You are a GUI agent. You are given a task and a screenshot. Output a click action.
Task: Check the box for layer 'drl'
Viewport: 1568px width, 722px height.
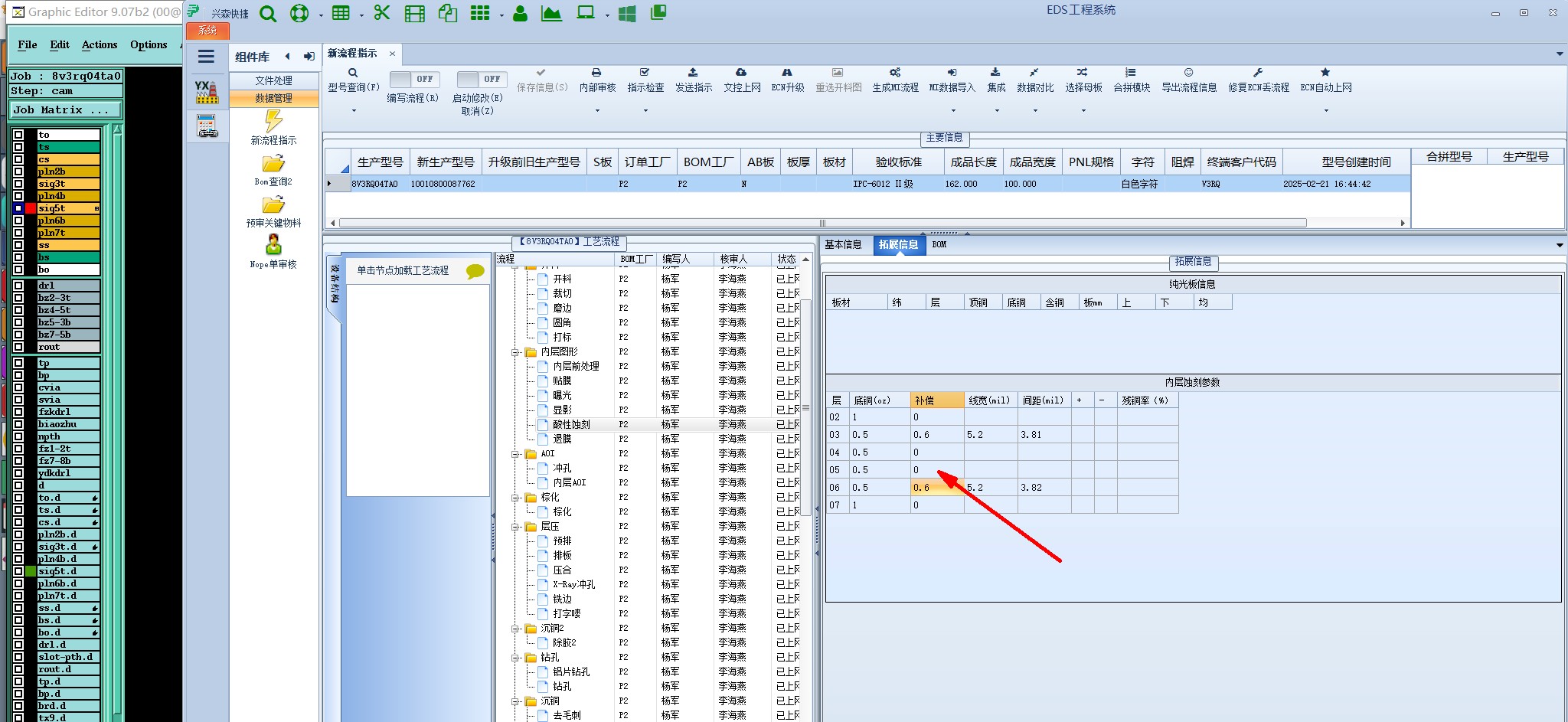19,286
